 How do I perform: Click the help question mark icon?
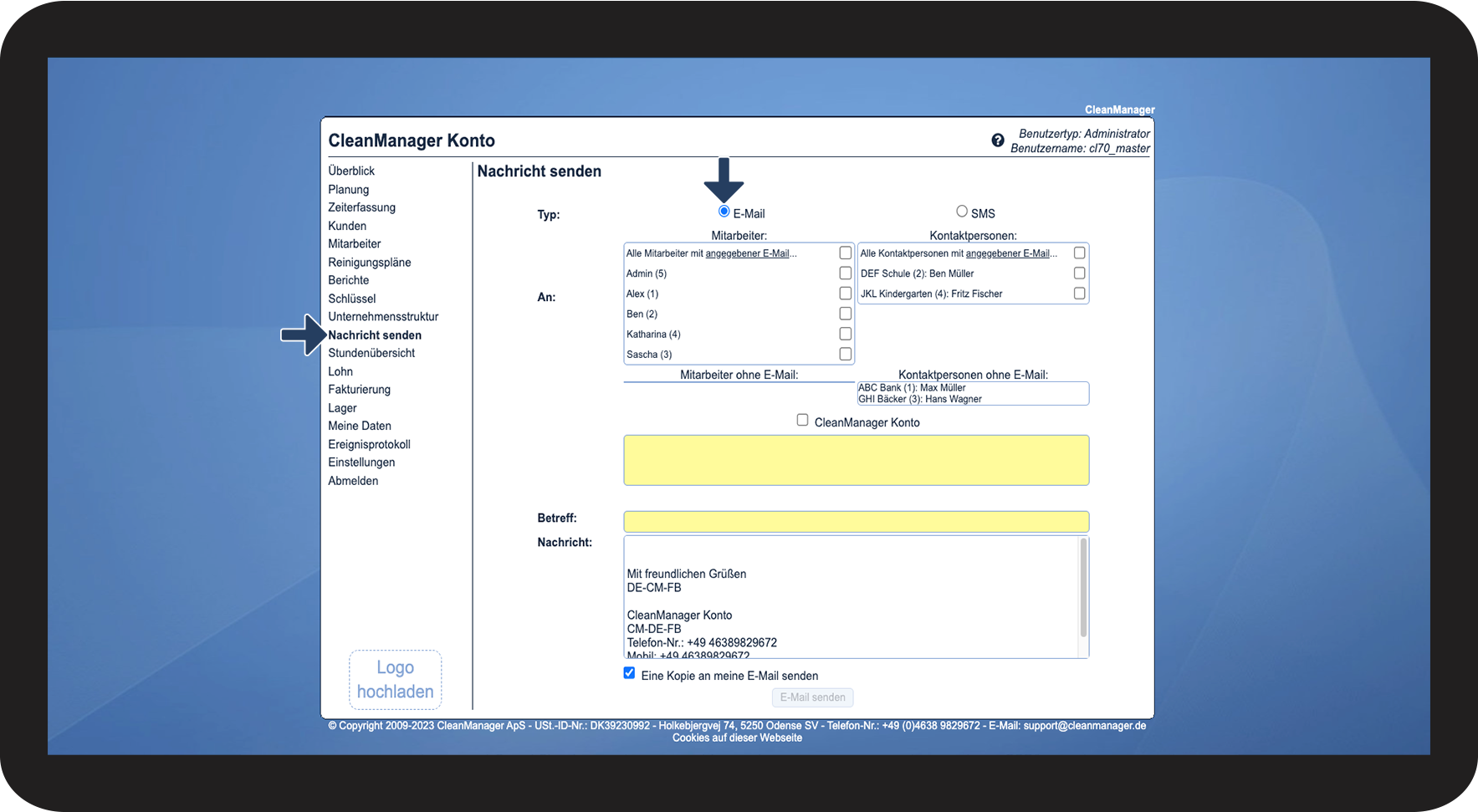click(x=997, y=140)
